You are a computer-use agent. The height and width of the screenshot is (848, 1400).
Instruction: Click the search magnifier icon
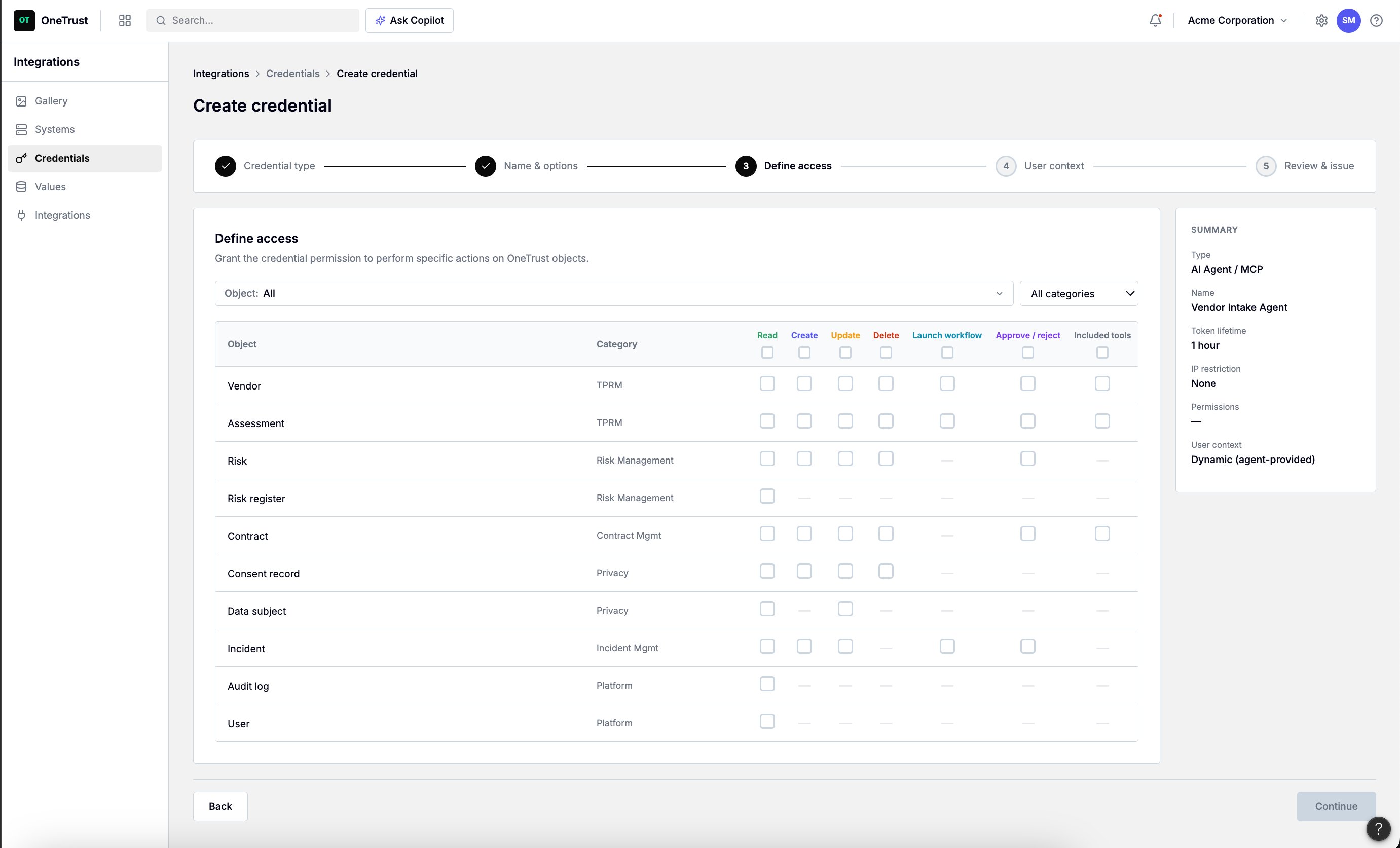[x=161, y=20]
